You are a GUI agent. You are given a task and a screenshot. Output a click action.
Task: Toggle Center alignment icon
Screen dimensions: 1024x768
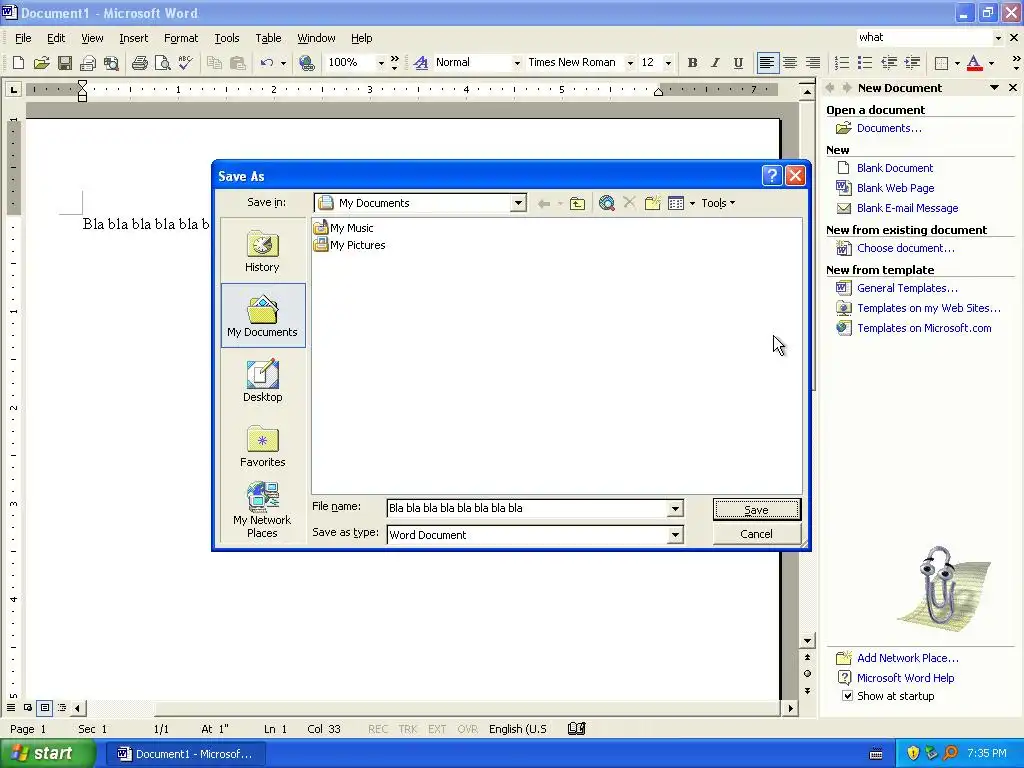pos(790,63)
